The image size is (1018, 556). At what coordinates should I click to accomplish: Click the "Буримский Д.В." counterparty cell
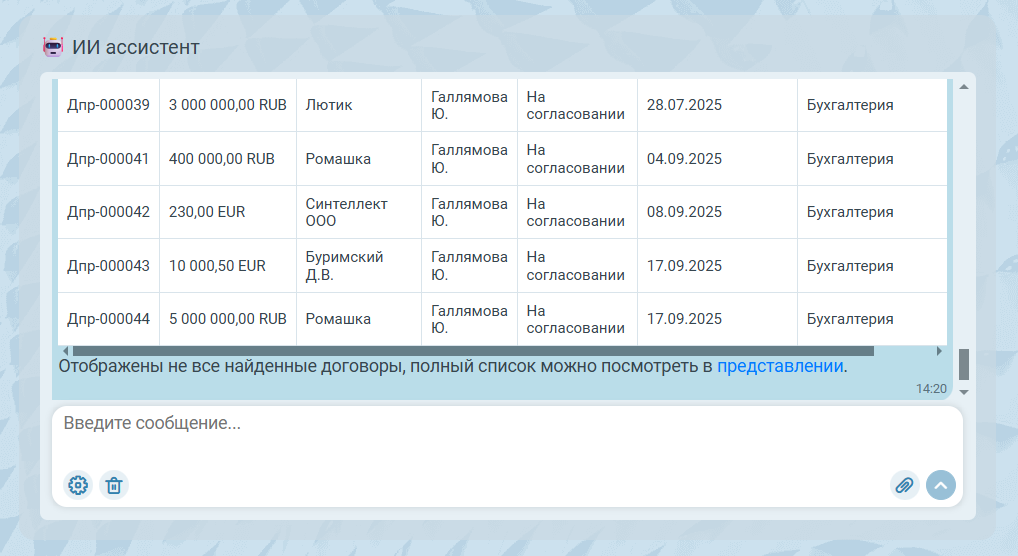point(344,266)
